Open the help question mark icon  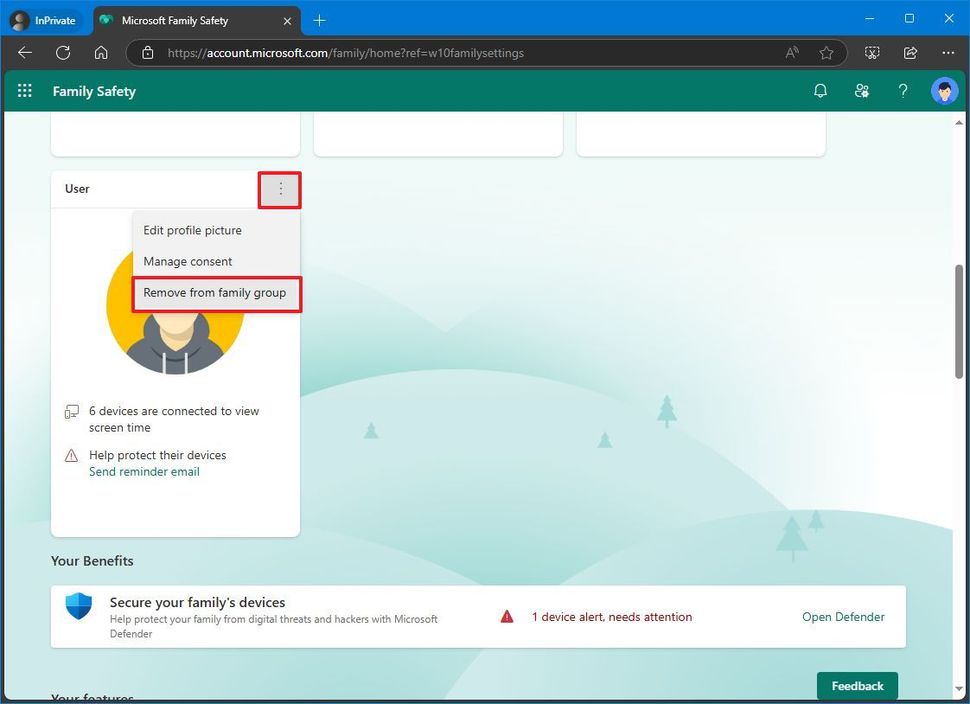pyautogui.click(x=903, y=91)
